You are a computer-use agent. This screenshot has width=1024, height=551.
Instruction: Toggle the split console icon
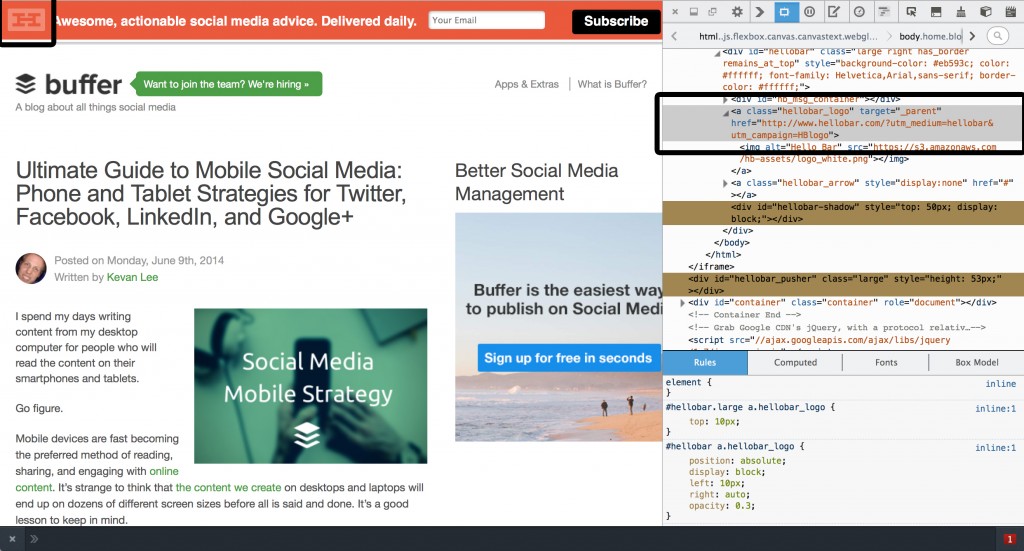(936, 12)
